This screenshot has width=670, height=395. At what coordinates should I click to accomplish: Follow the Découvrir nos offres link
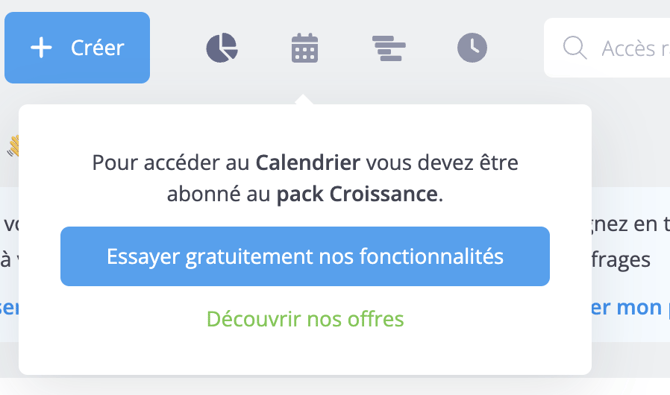pos(305,319)
